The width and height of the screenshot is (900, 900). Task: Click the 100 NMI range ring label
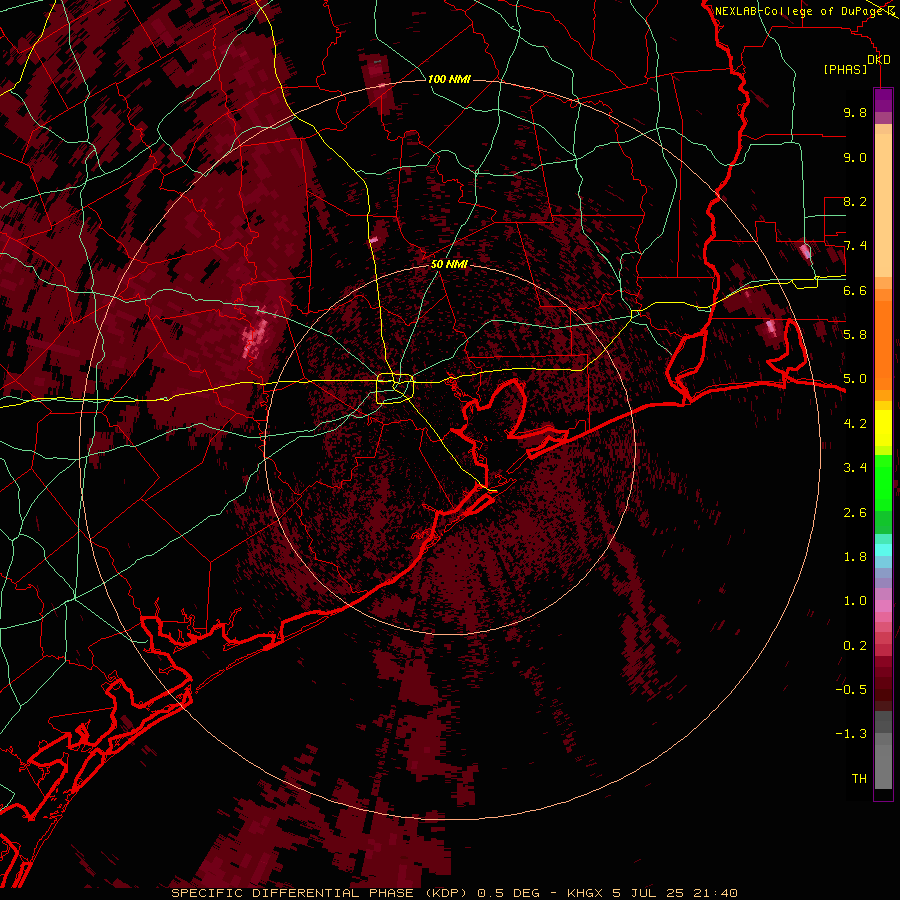tap(449, 79)
